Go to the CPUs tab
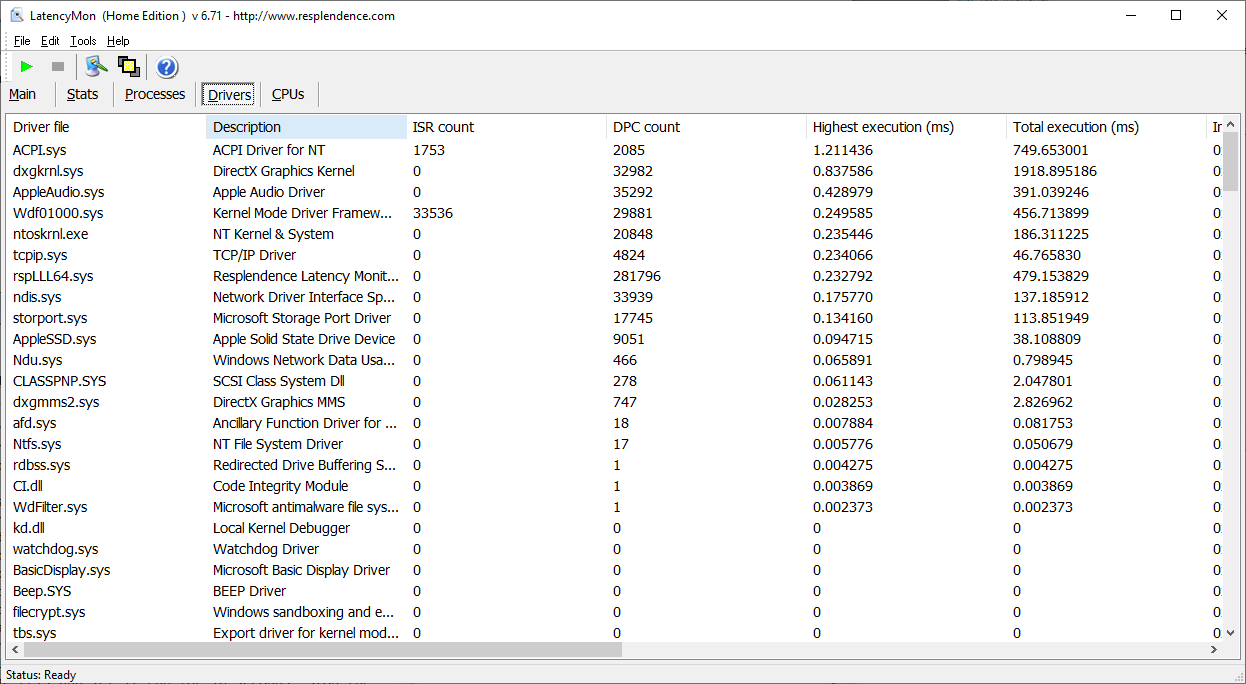This screenshot has width=1246, height=684. coord(288,94)
